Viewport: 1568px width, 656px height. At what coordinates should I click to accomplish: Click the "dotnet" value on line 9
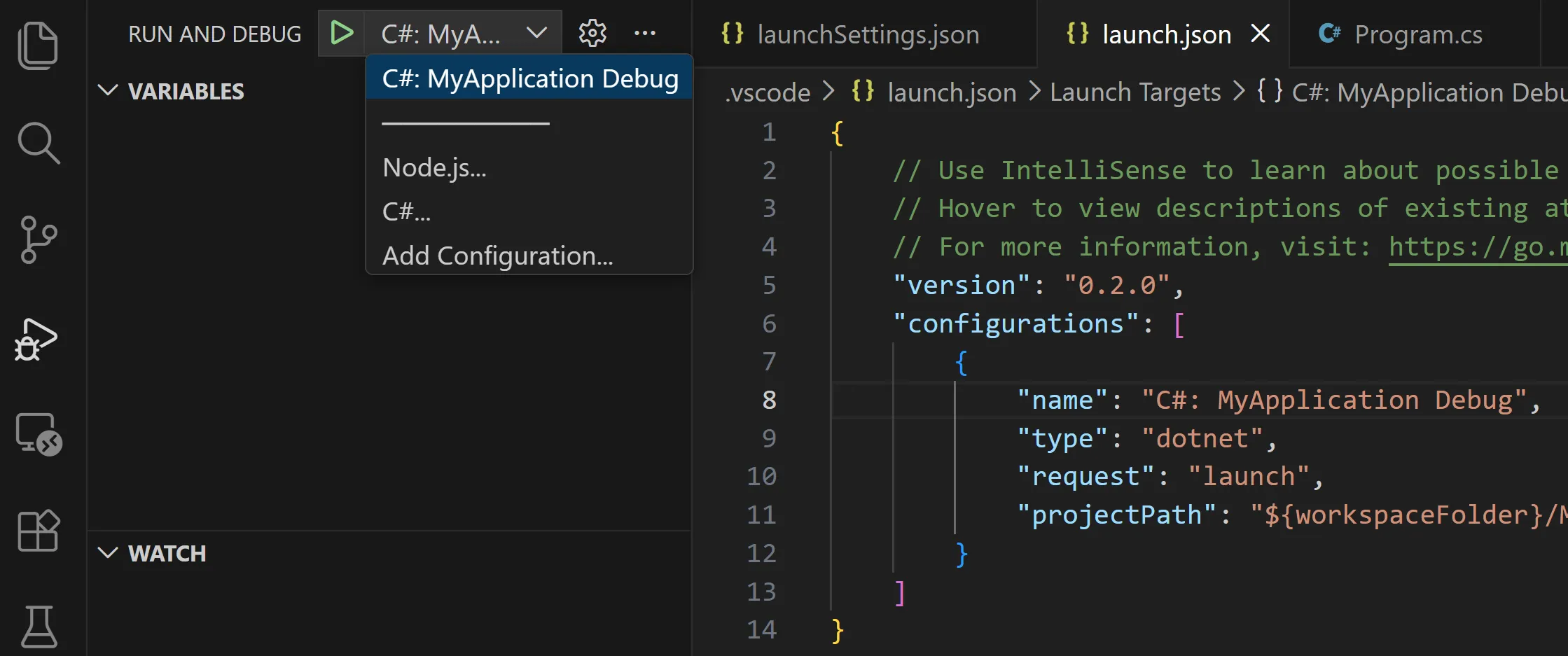(1202, 438)
